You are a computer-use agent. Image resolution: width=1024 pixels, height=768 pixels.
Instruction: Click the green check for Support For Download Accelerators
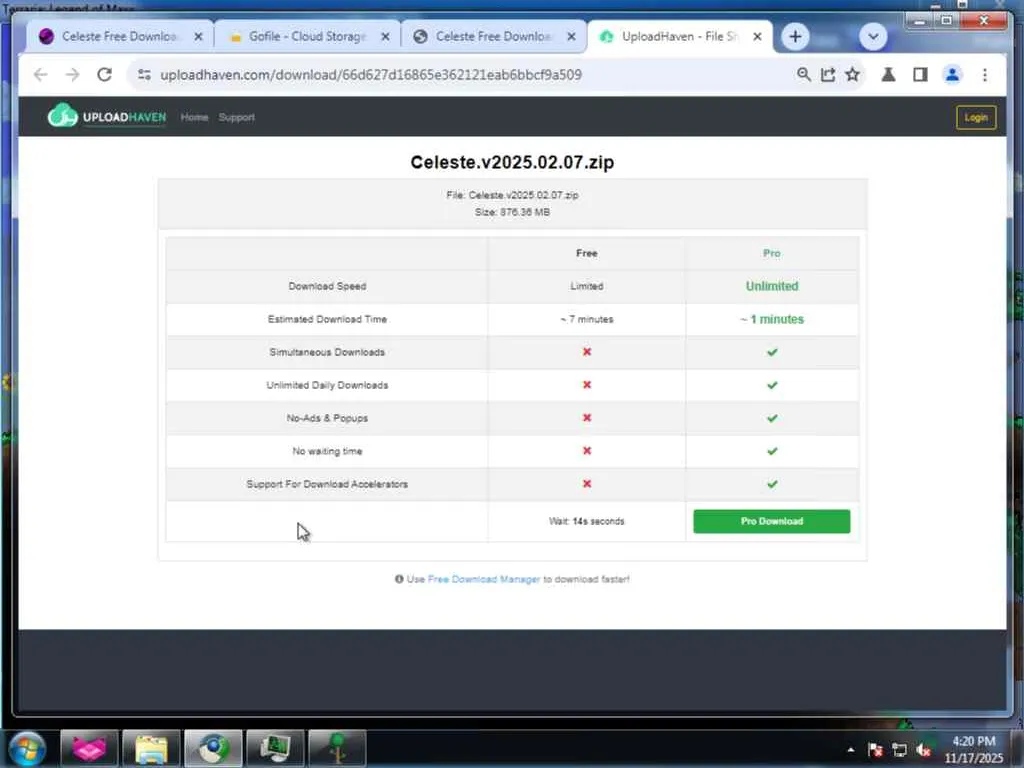772,485
